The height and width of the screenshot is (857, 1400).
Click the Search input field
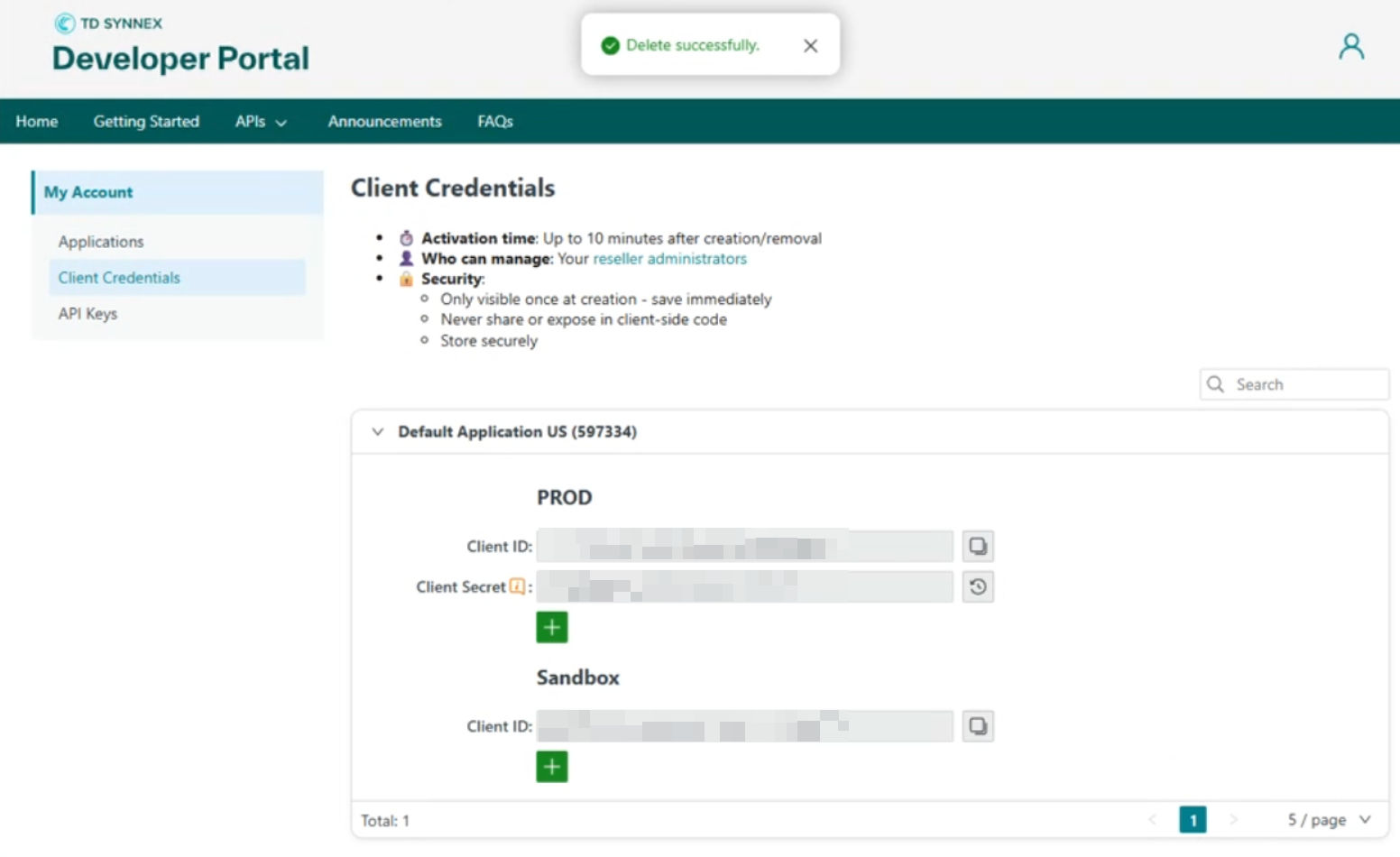click(1303, 384)
